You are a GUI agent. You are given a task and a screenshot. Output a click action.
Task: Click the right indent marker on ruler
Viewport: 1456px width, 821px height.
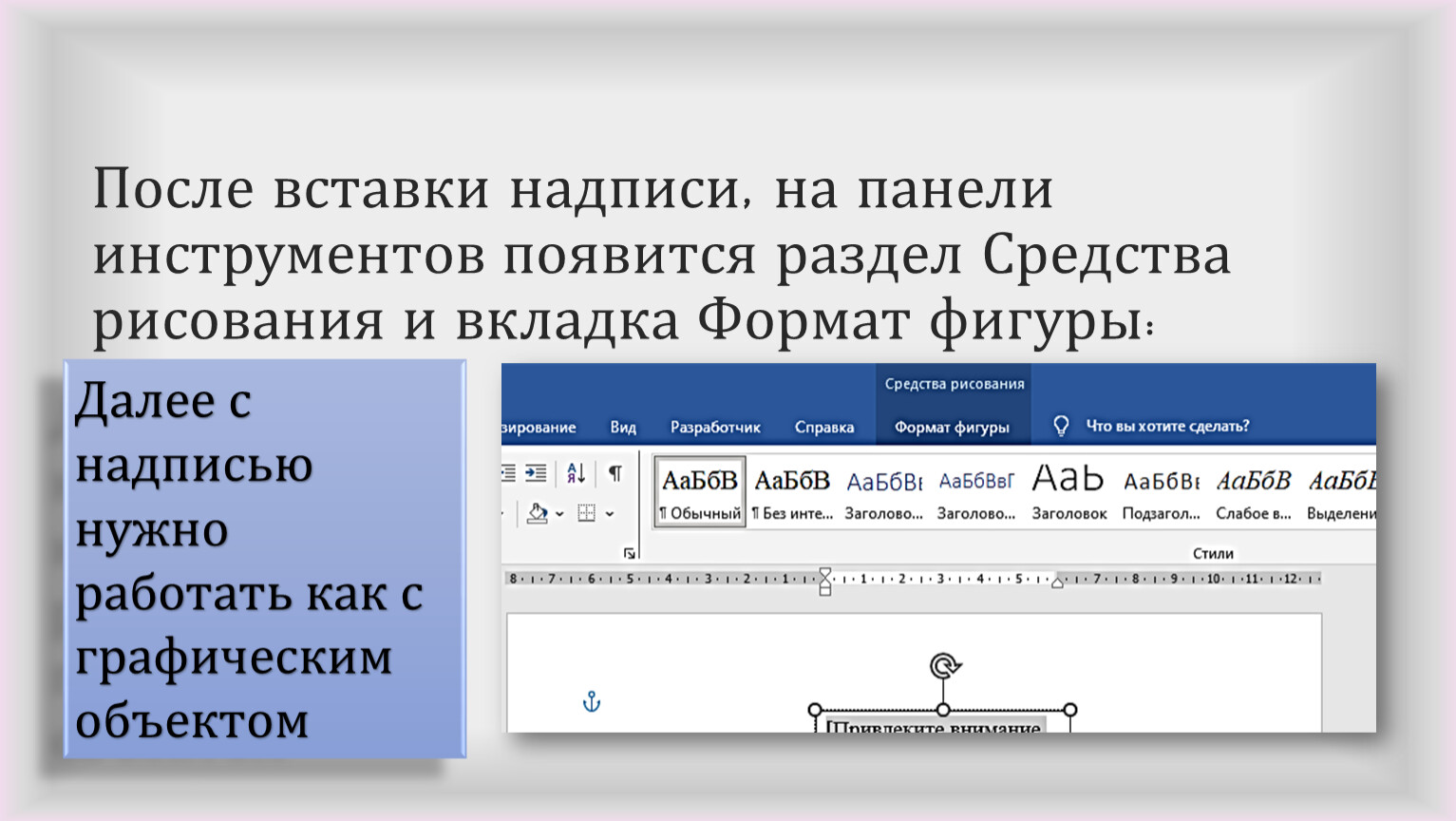[x=1057, y=582]
